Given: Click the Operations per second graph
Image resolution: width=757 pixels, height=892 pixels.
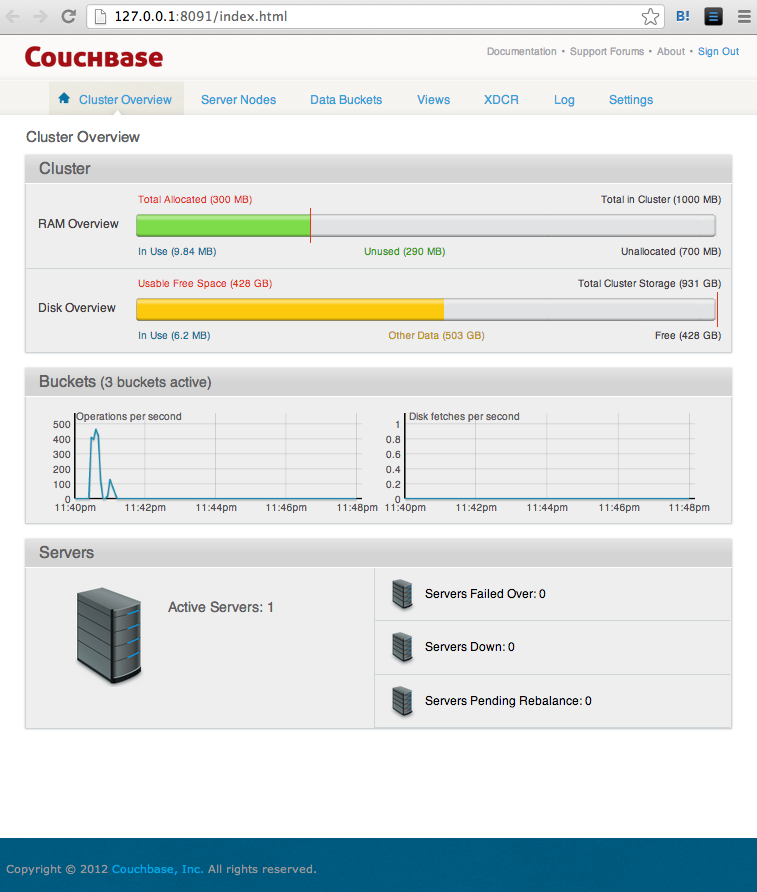Looking at the screenshot, I should pyautogui.click(x=216, y=457).
